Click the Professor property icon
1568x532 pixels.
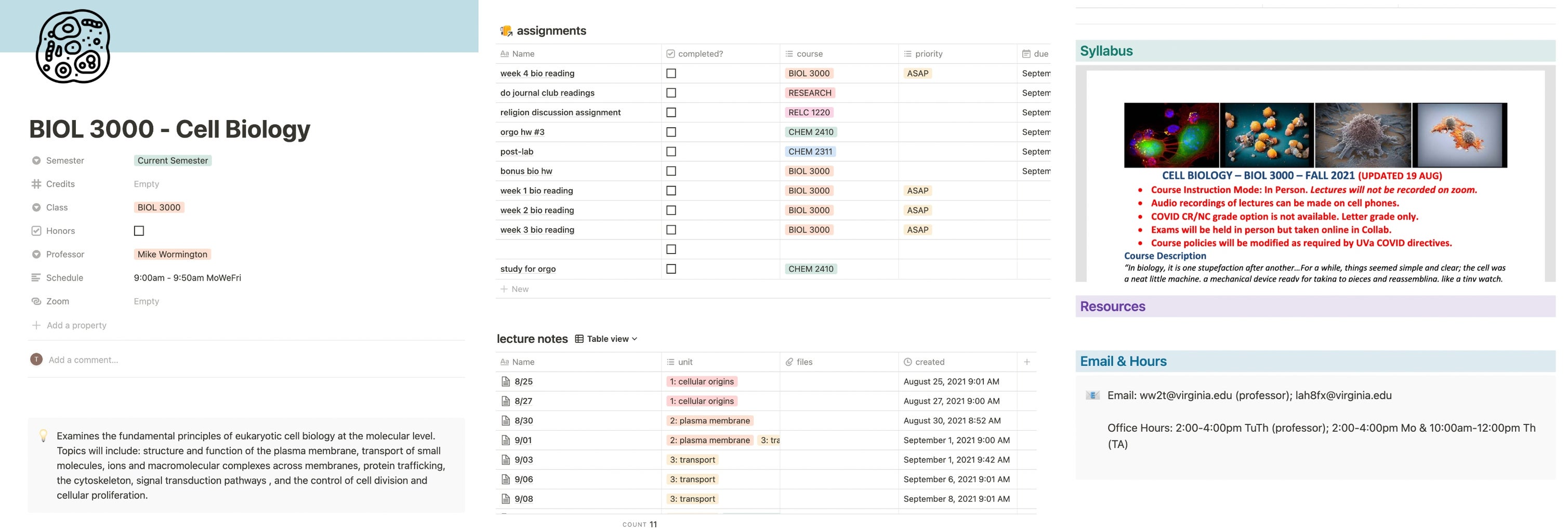coord(36,255)
